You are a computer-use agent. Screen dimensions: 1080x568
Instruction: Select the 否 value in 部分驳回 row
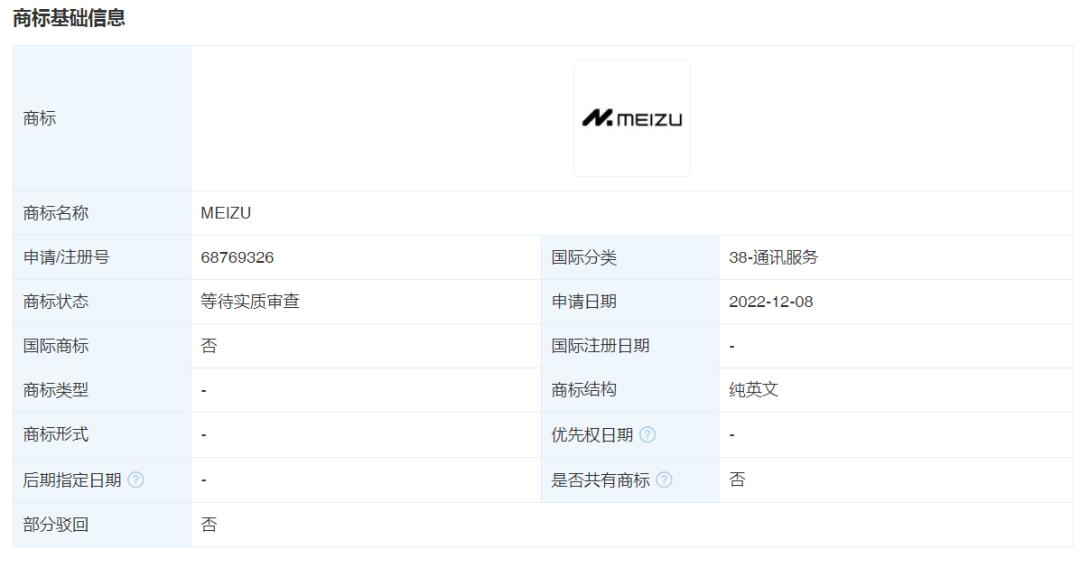click(209, 525)
